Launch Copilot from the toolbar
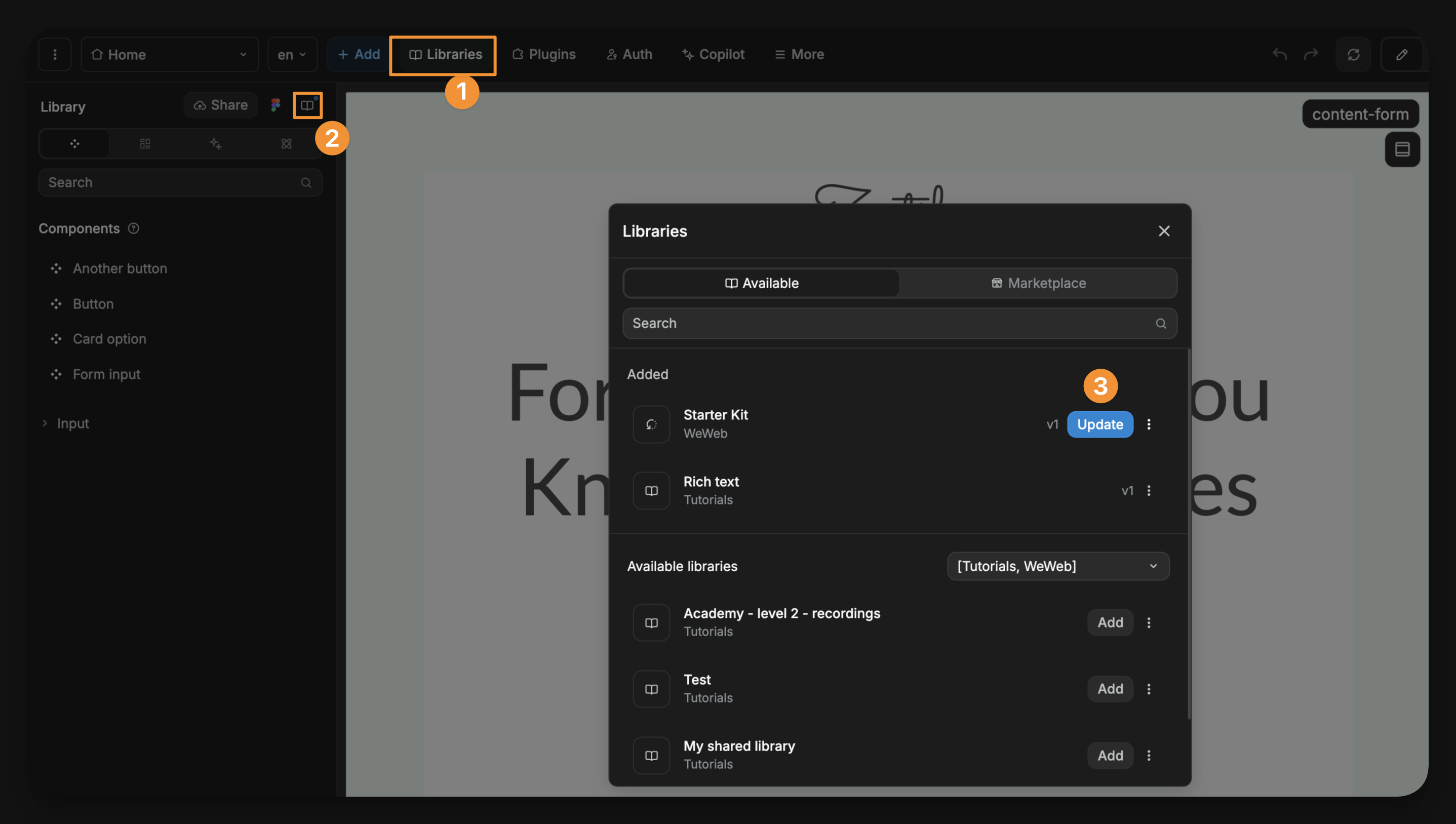The height and width of the screenshot is (824, 1456). pos(713,54)
